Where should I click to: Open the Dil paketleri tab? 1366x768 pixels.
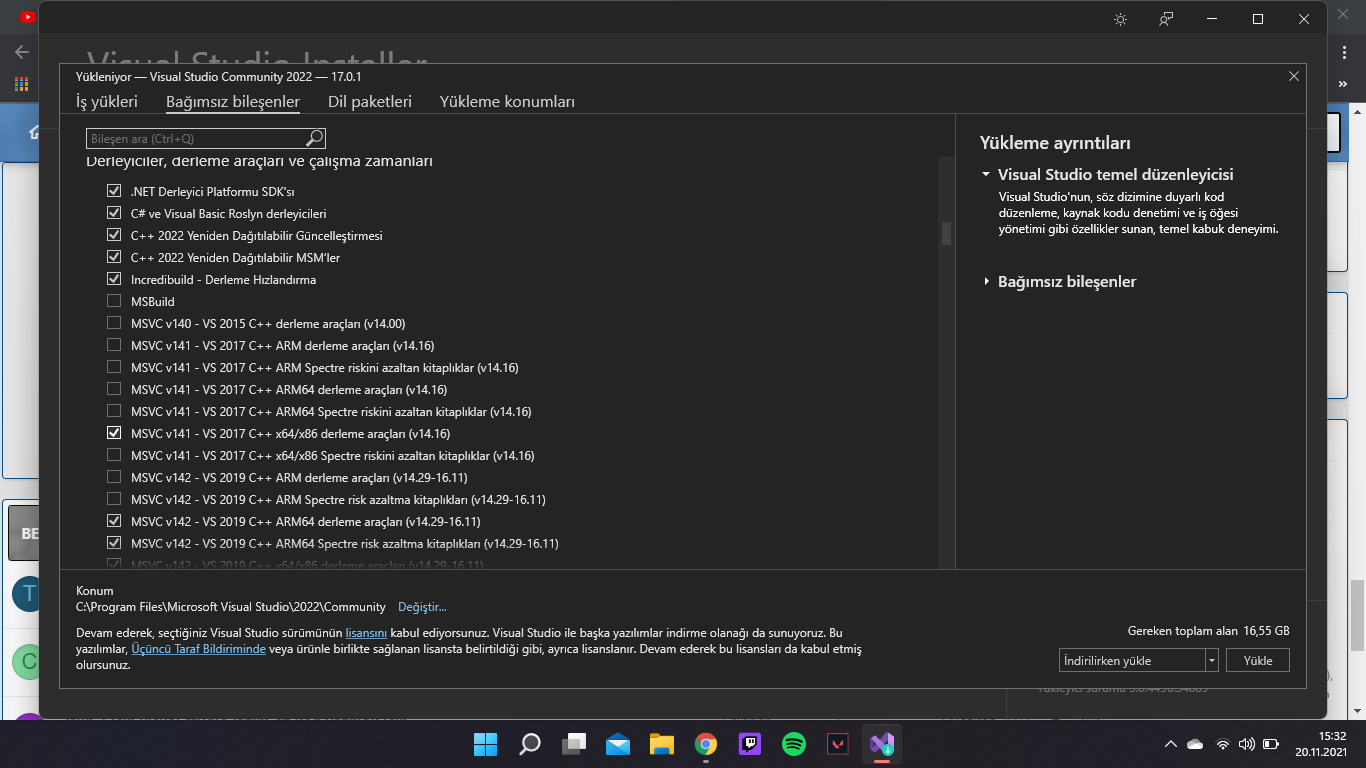(x=370, y=102)
